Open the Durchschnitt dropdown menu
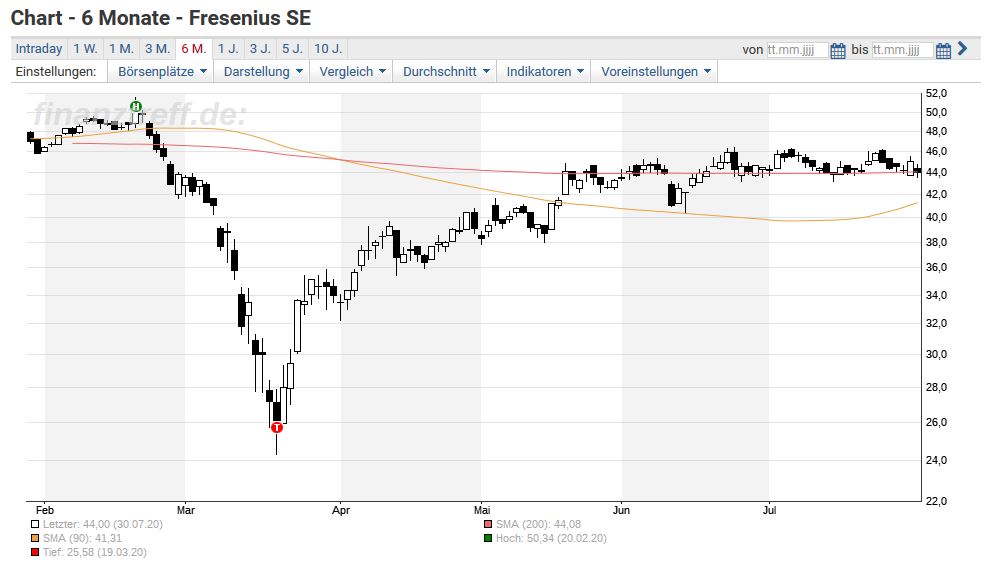The image size is (990, 572). point(445,71)
